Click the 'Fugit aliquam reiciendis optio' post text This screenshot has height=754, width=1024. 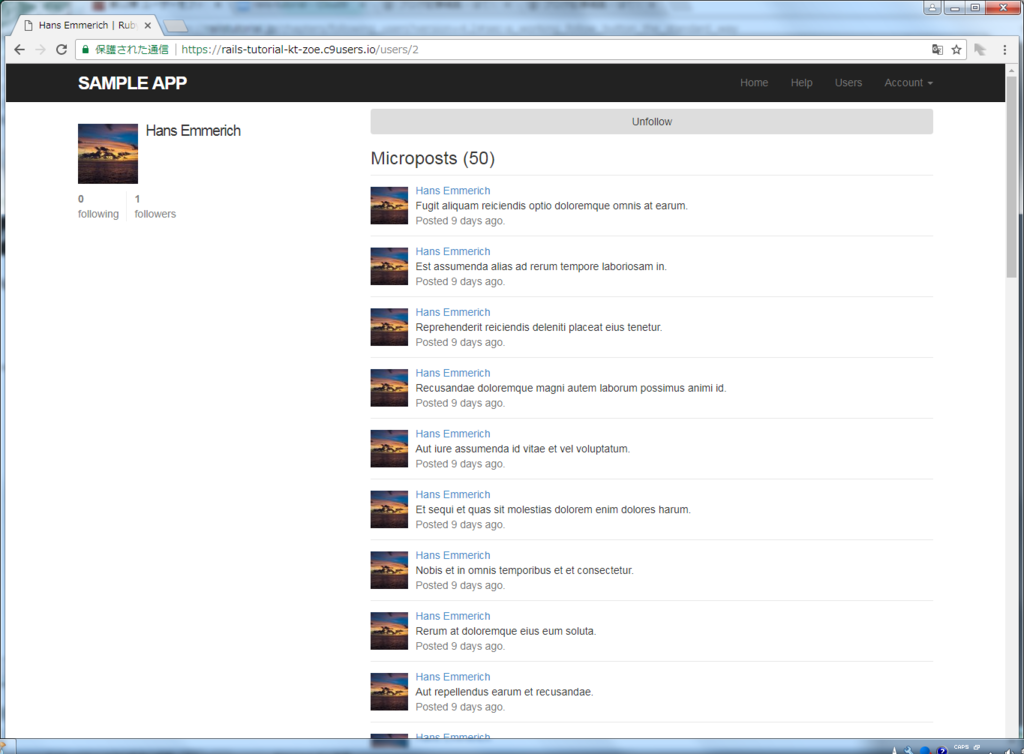[x=551, y=206]
